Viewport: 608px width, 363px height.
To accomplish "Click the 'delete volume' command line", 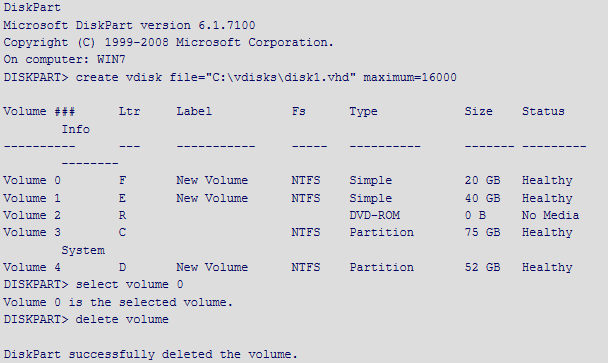I will click(86, 319).
